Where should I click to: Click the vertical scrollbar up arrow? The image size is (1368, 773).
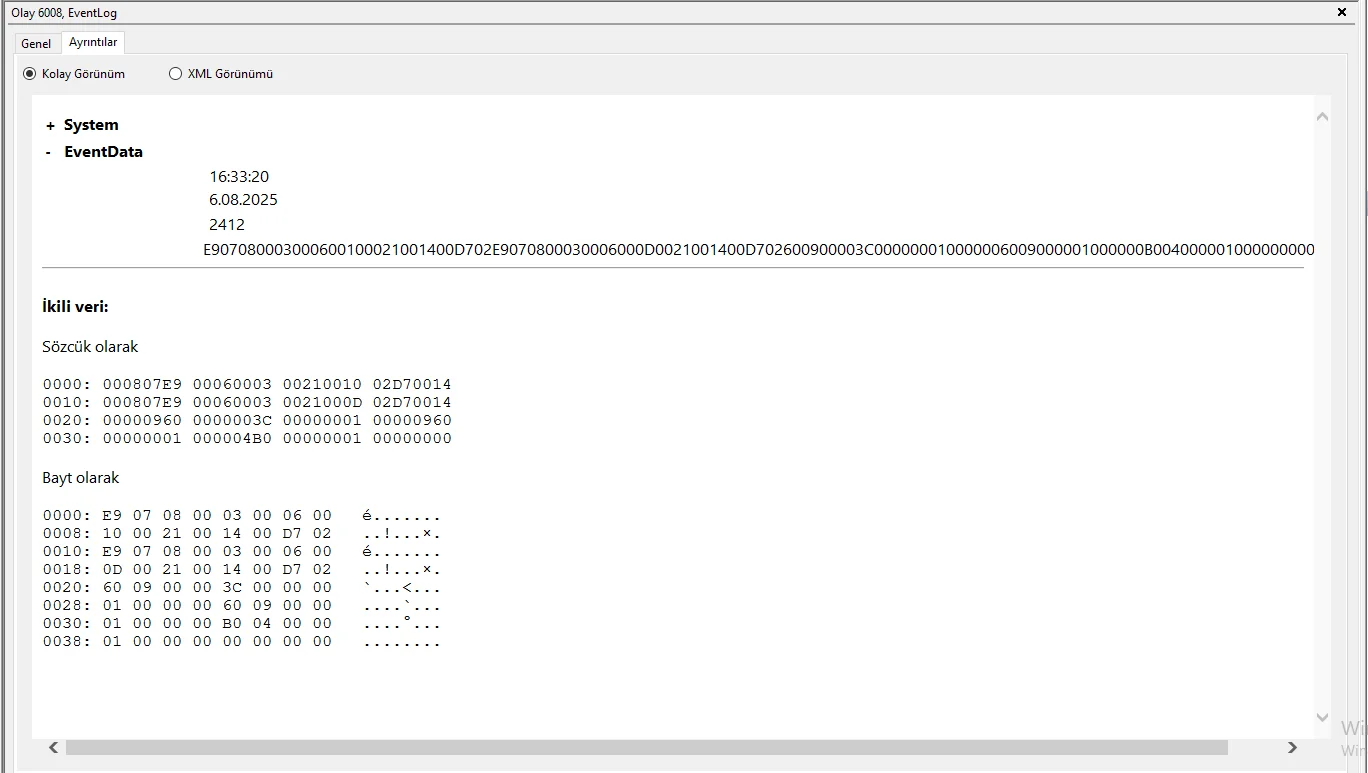(x=1322, y=117)
